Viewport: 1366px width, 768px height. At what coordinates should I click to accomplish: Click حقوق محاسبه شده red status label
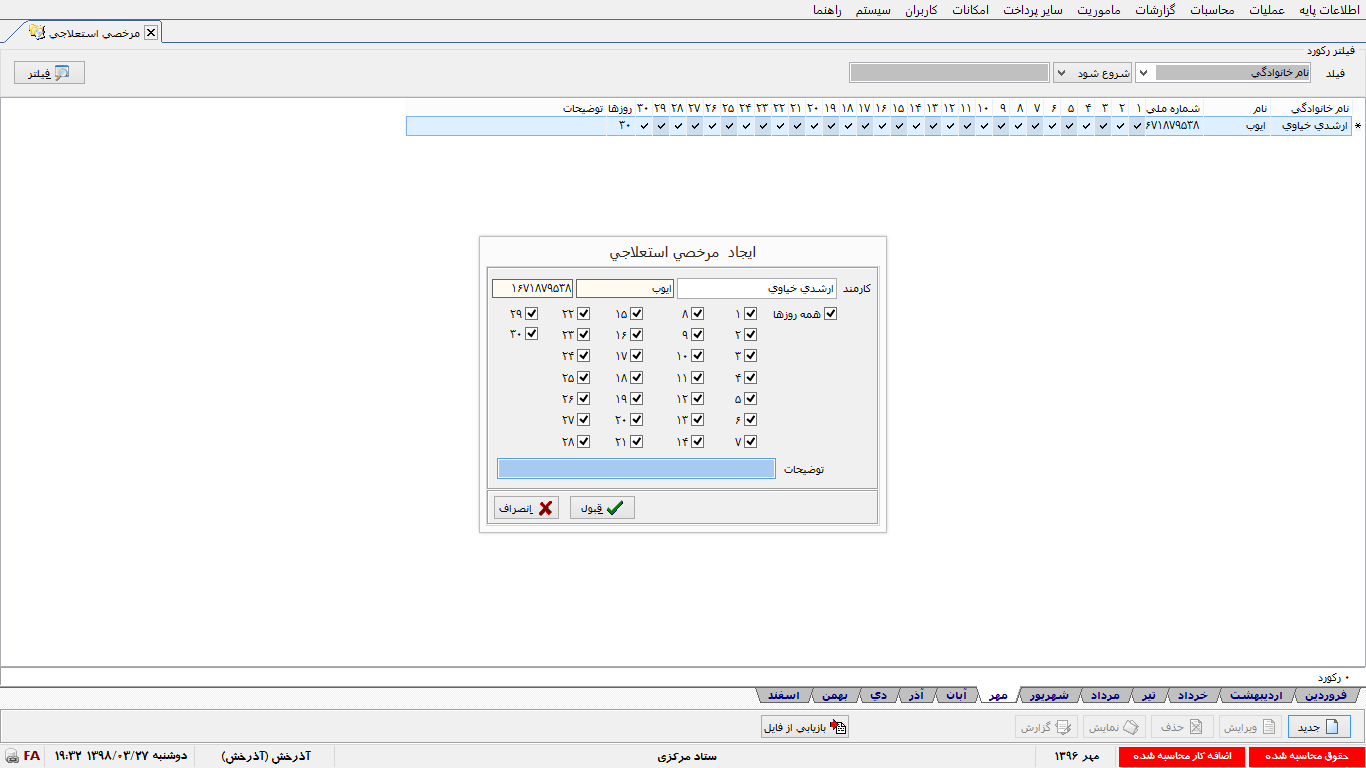coord(1307,756)
